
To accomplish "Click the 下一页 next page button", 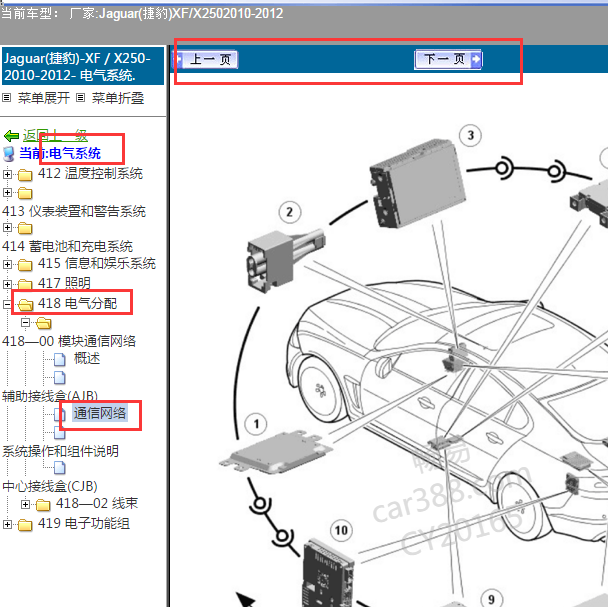I will coord(448,59).
